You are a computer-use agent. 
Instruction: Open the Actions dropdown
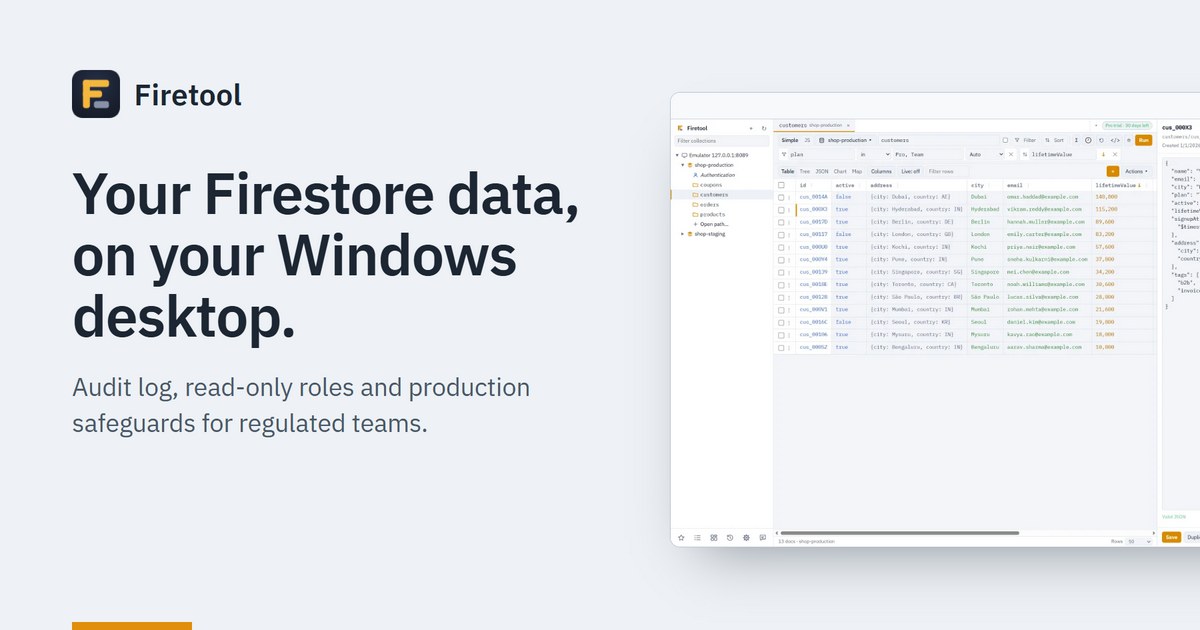click(1136, 171)
